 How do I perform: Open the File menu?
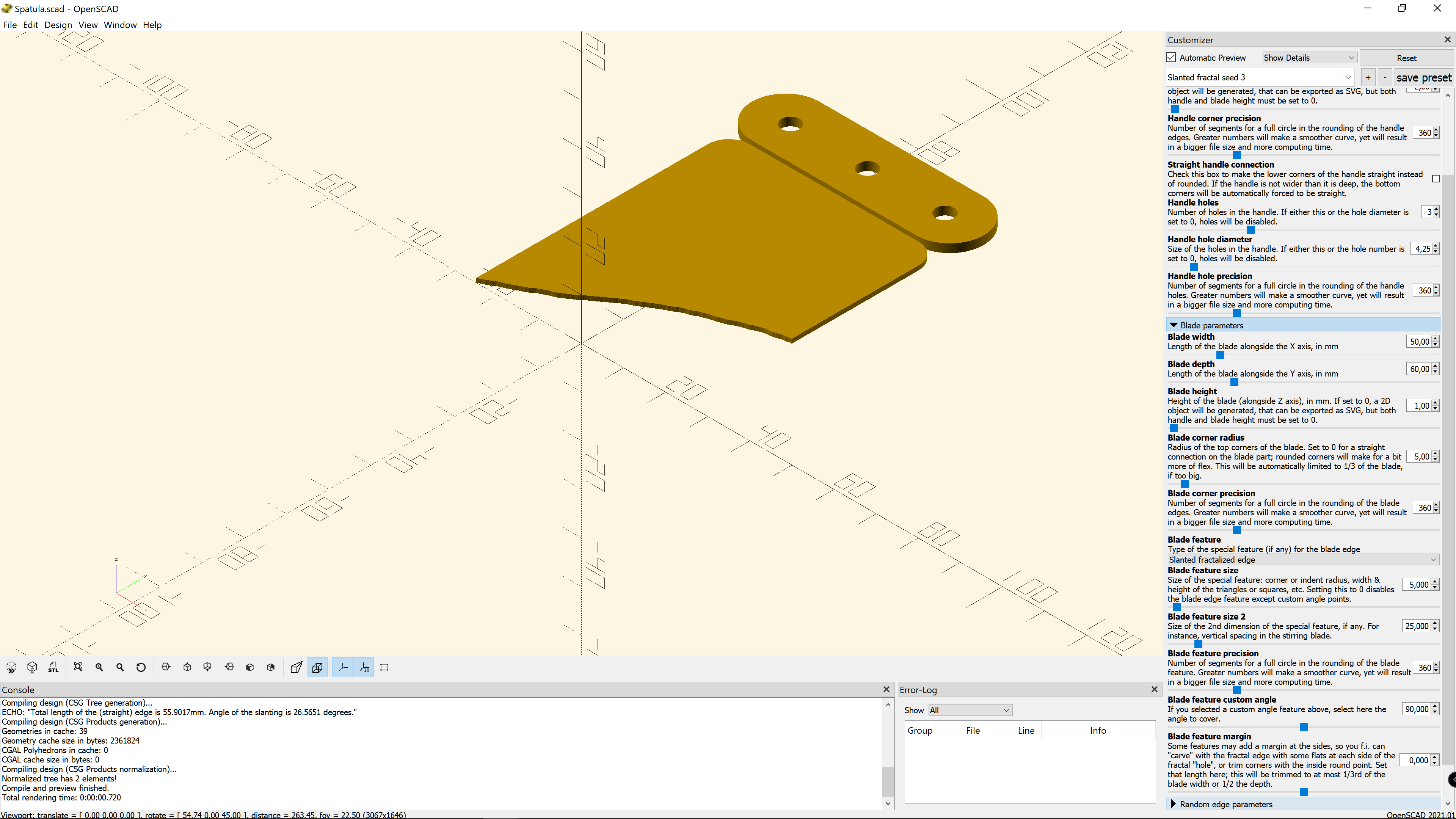9,25
